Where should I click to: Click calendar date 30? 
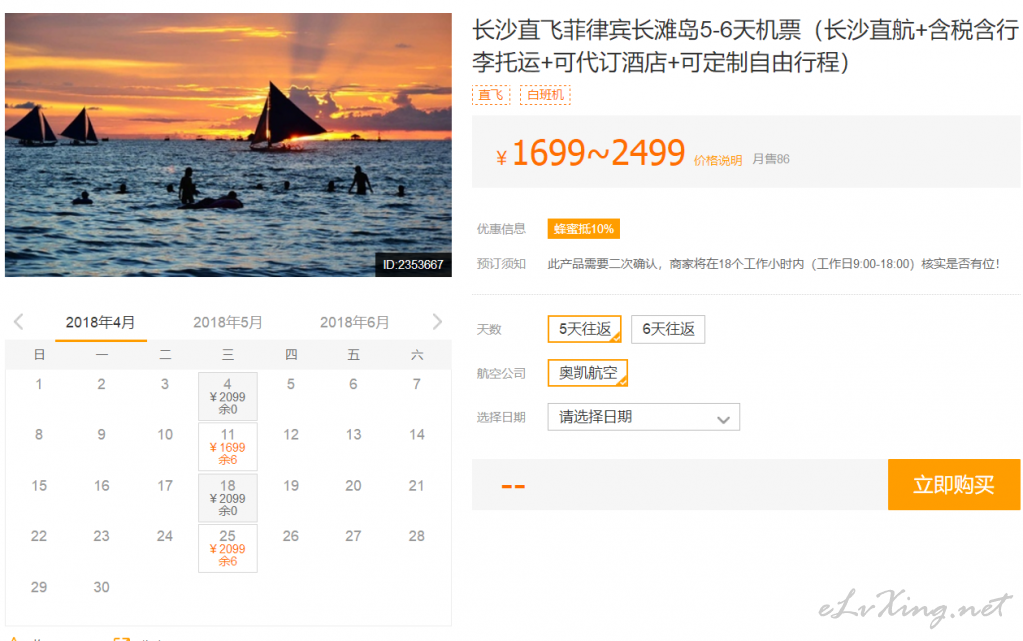(102, 587)
